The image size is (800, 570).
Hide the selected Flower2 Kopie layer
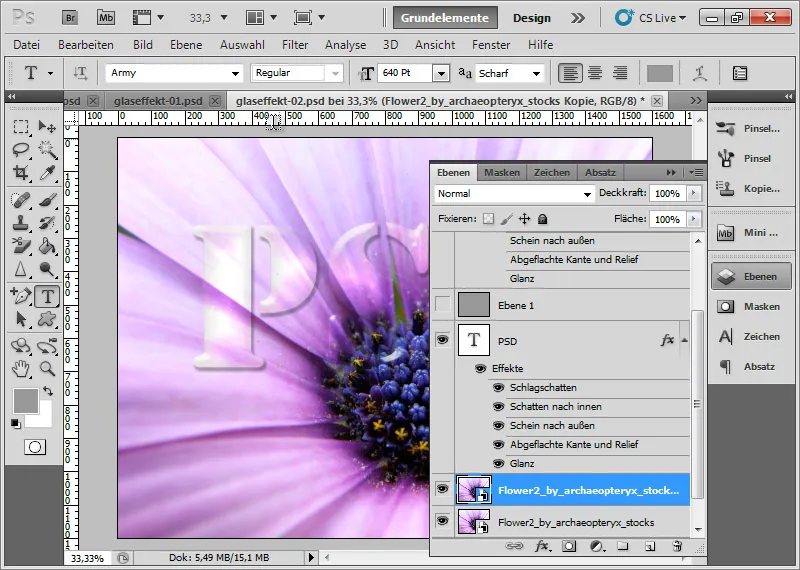443,489
